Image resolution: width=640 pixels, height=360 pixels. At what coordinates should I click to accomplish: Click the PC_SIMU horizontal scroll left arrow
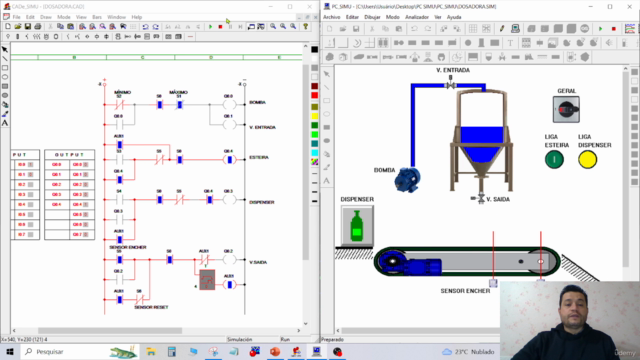point(338,331)
